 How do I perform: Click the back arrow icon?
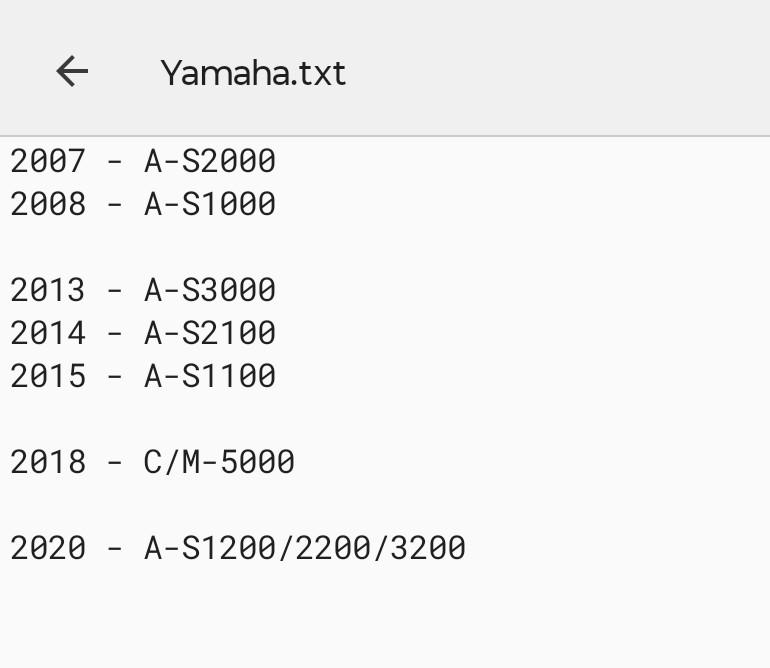point(72,72)
